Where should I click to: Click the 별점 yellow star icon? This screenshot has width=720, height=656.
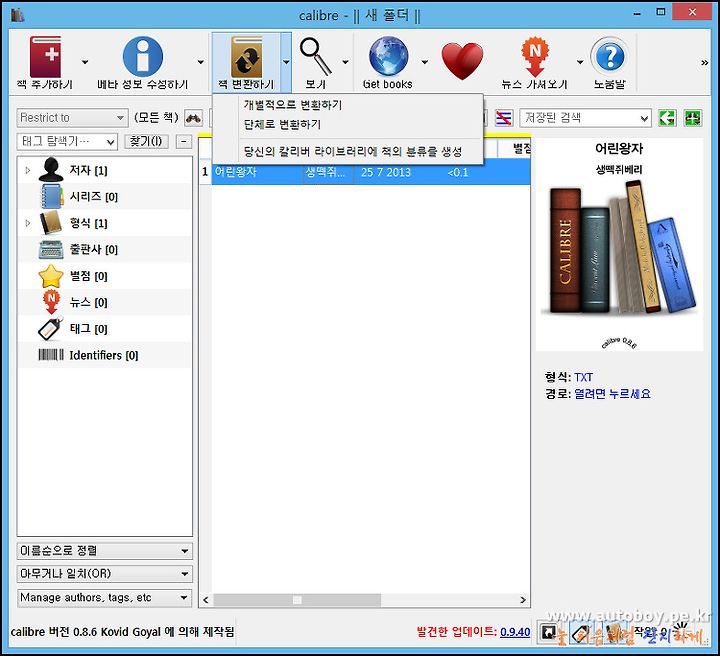coord(51,275)
